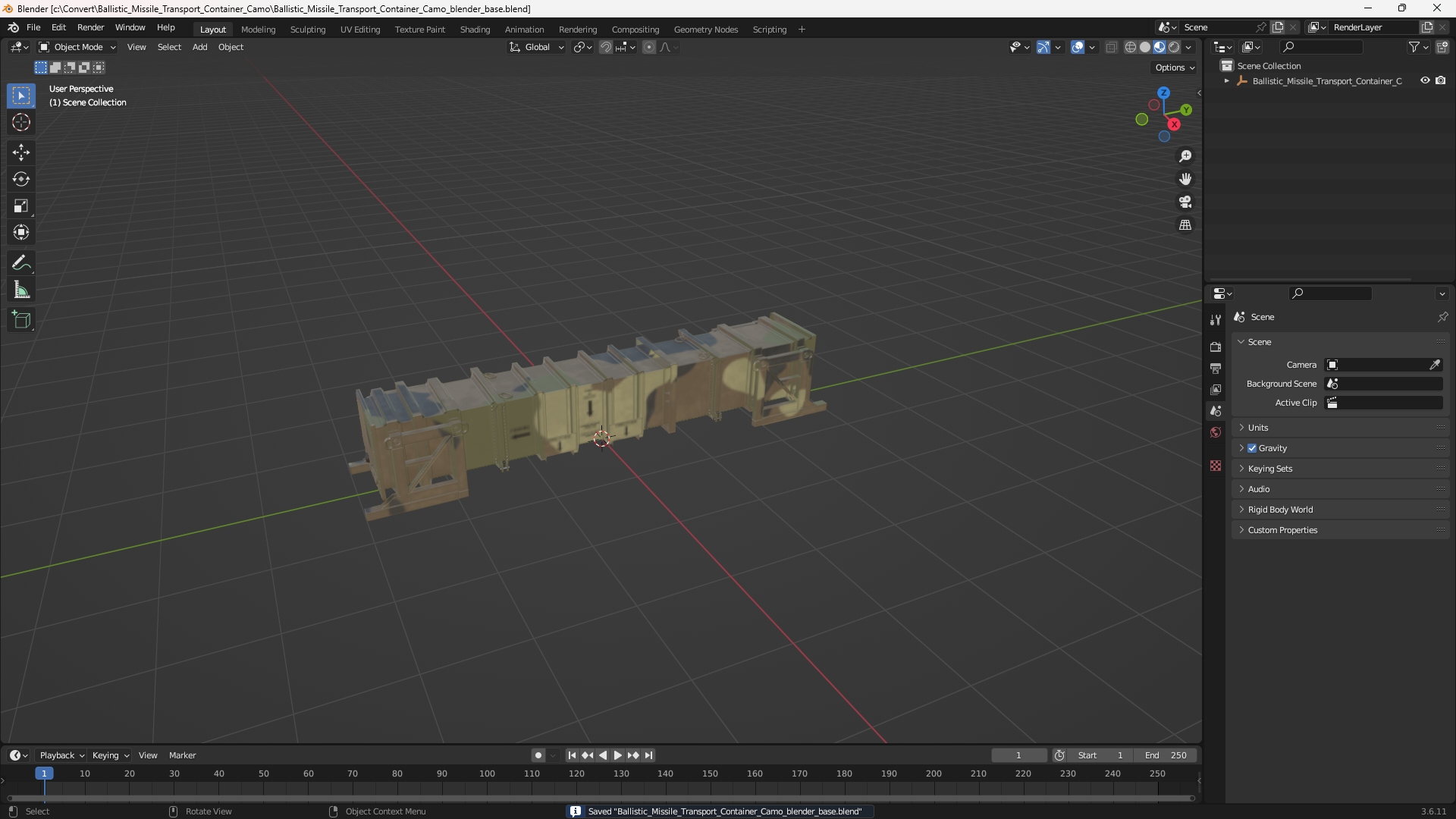Click the Blender logo menu icon

13,27
